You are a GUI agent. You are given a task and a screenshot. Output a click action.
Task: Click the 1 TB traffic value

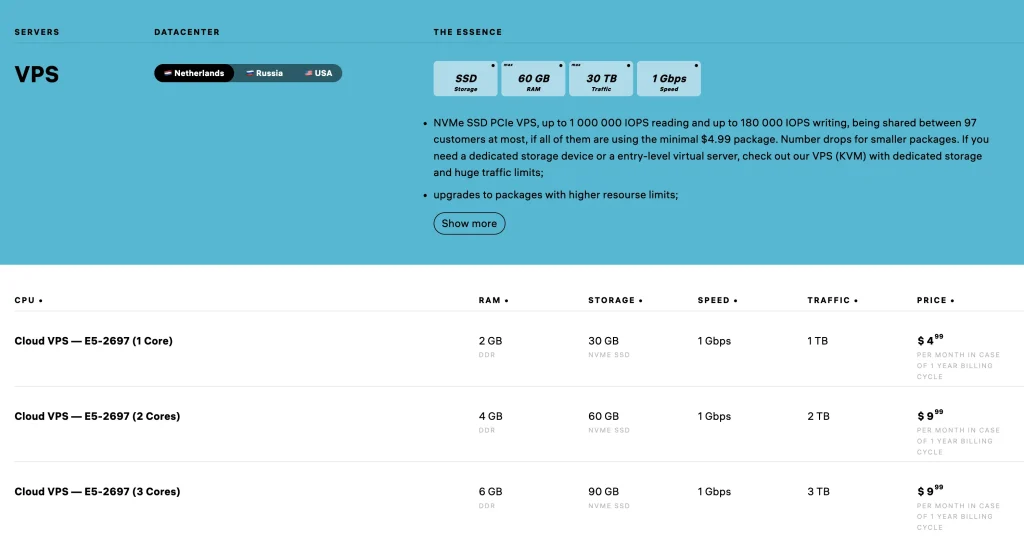point(818,341)
